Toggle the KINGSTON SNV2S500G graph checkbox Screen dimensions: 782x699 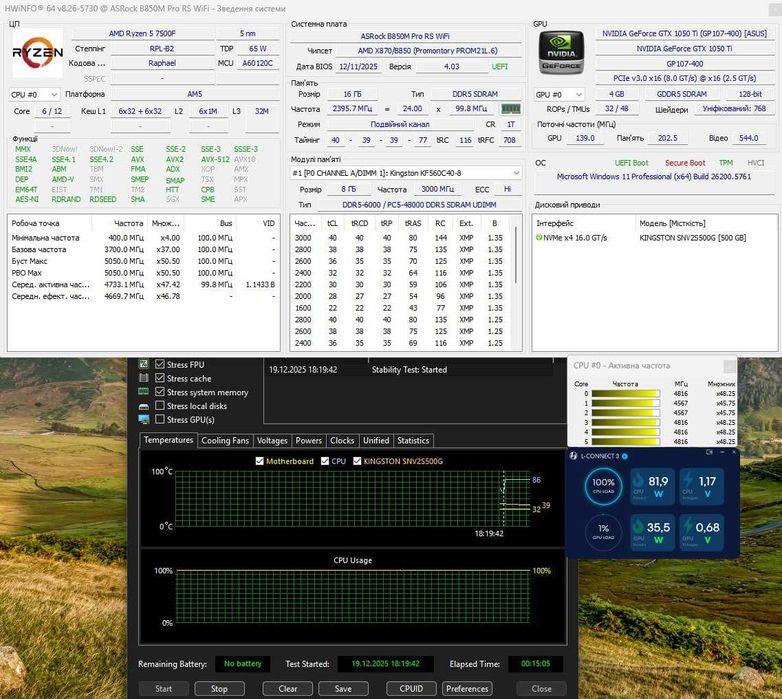(x=357, y=461)
